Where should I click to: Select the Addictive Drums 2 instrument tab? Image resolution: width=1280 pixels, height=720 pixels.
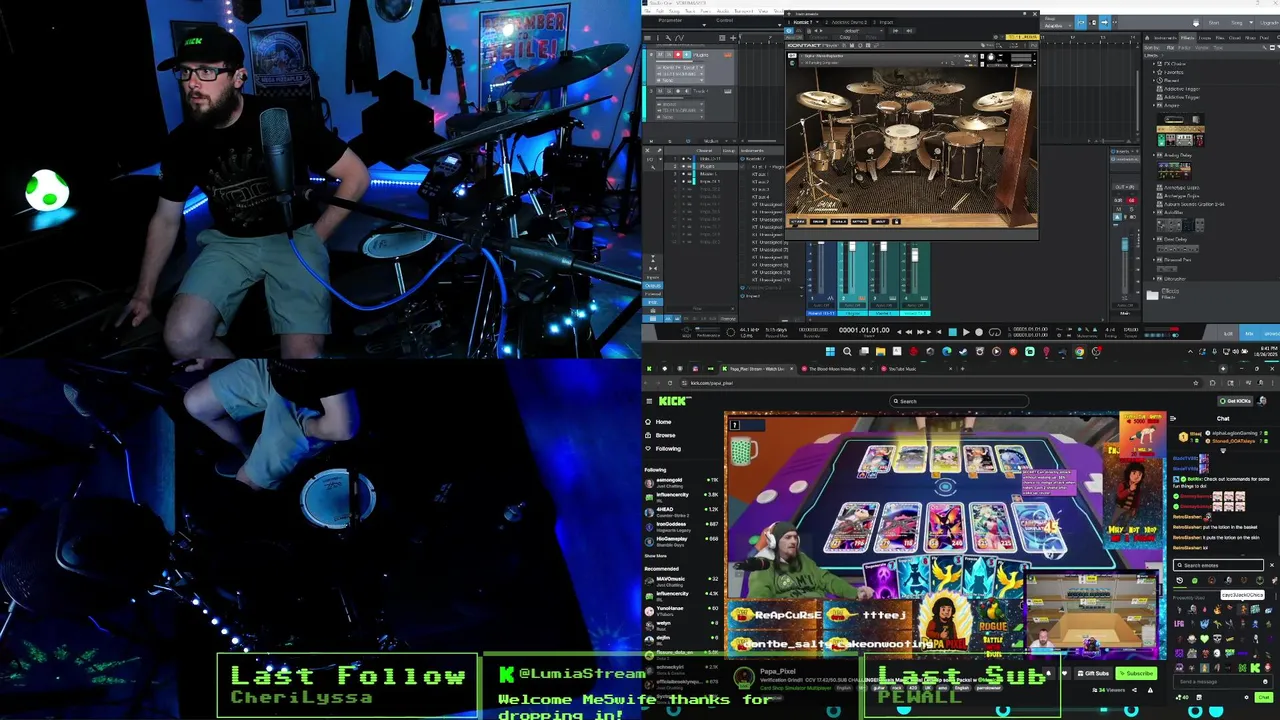point(849,22)
